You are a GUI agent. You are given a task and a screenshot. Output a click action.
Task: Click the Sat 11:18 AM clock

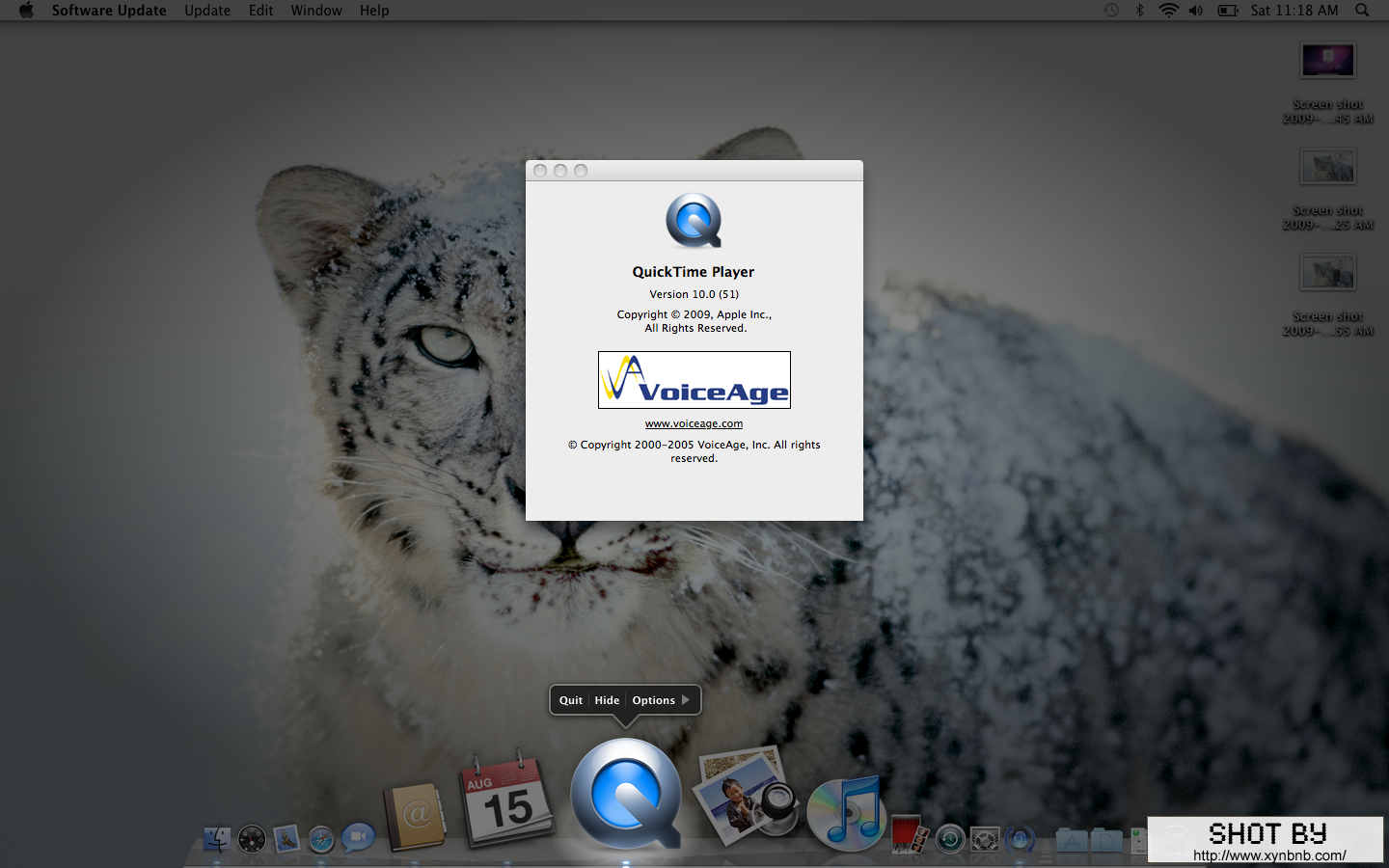1294,11
